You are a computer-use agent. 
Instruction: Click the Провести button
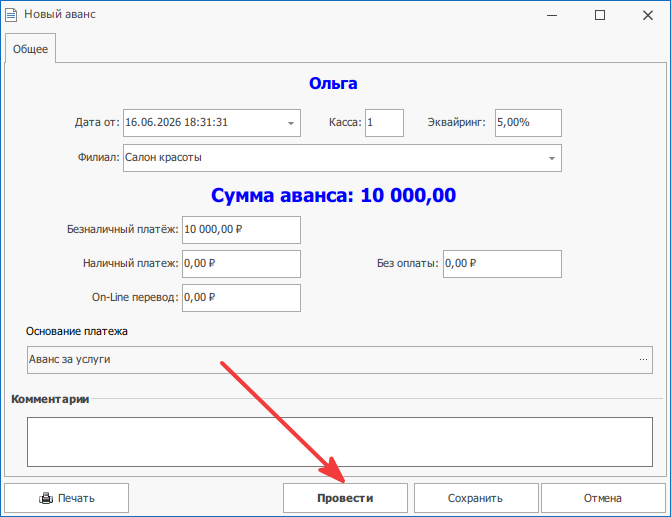345,498
